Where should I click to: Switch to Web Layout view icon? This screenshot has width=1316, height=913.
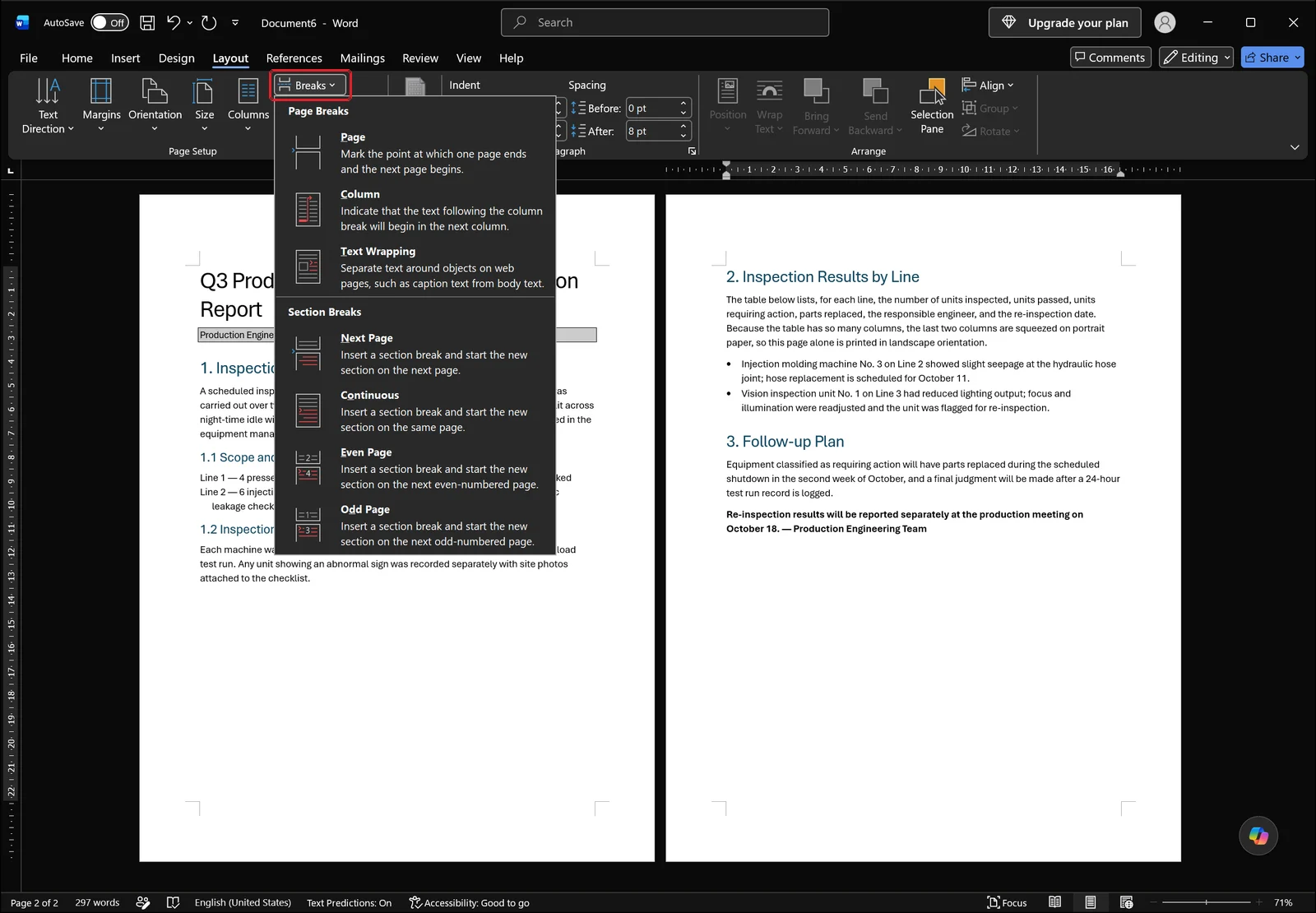(1126, 902)
